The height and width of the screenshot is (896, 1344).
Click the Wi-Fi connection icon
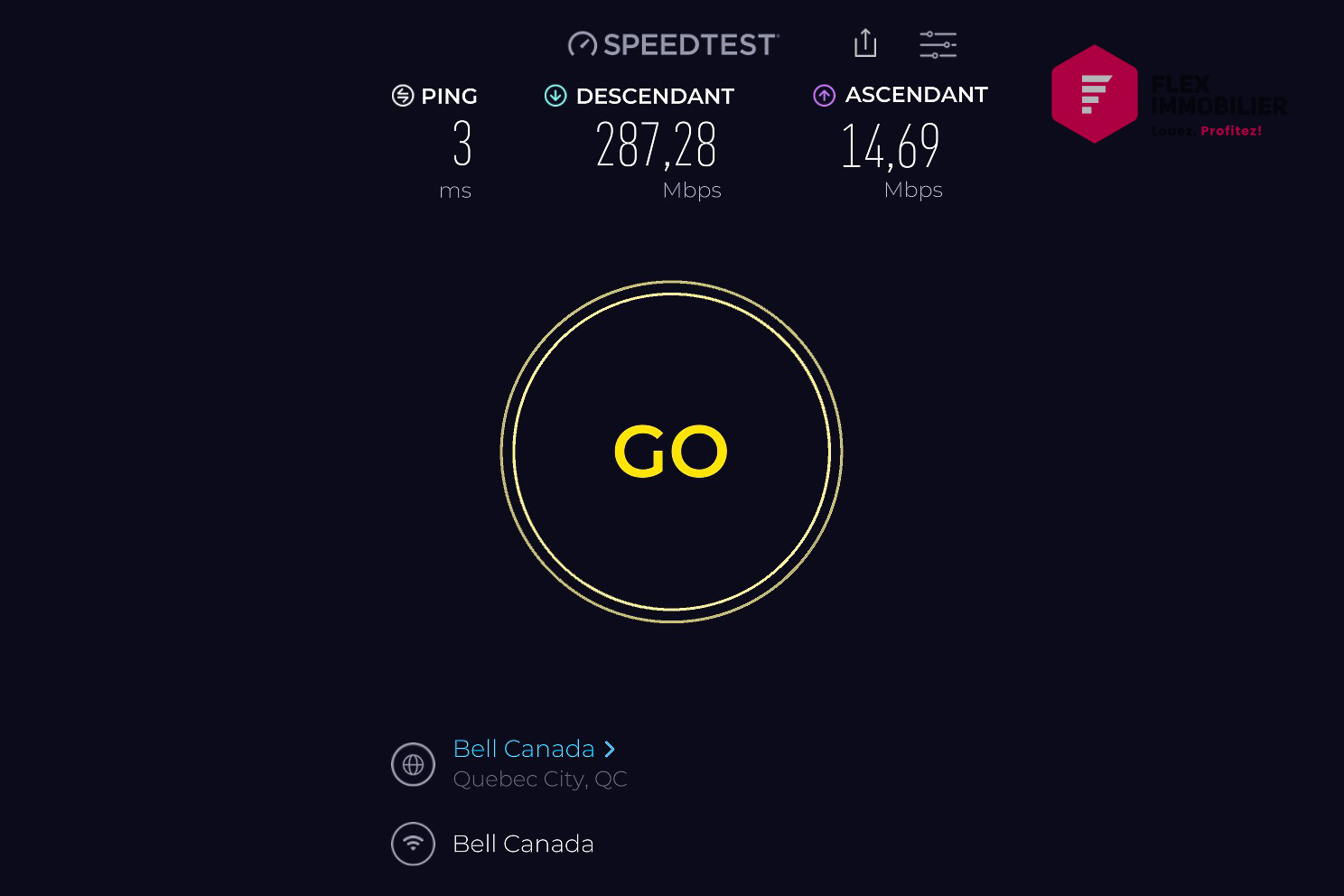413,844
